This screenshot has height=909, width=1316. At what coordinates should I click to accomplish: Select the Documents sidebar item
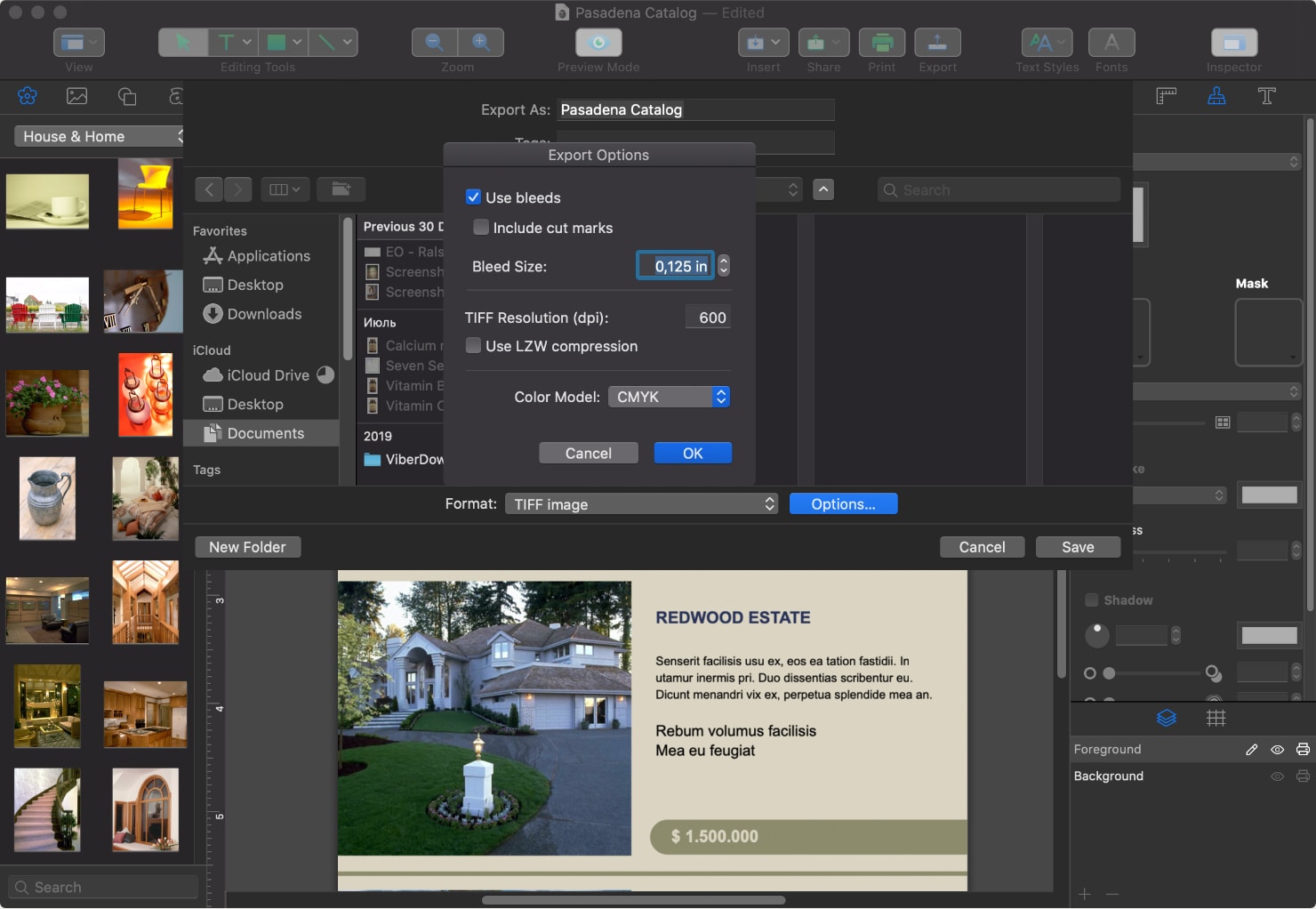[264, 433]
